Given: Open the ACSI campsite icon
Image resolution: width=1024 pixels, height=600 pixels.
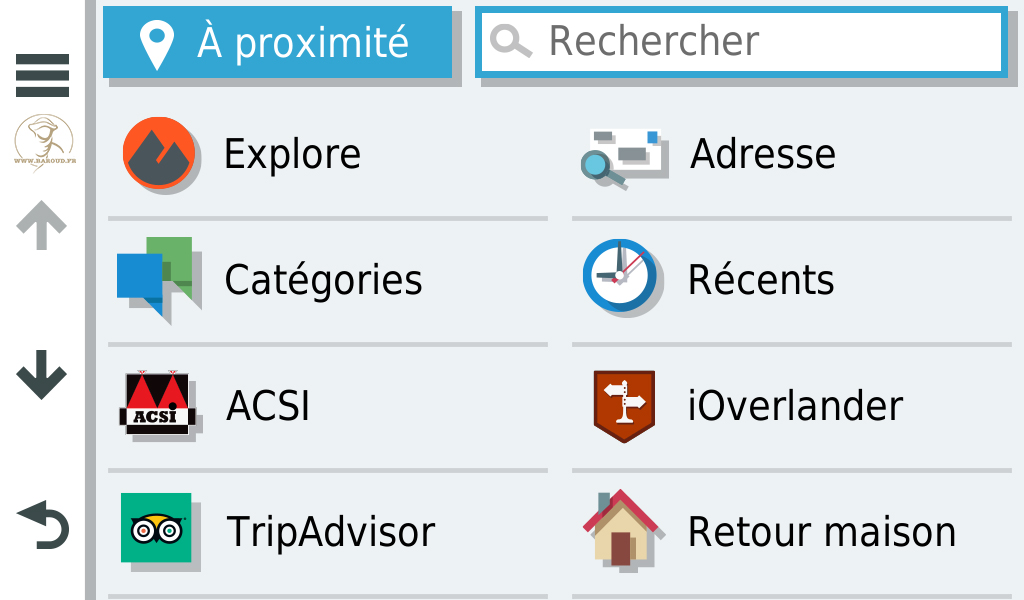Looking at the screenshot, I should pos(157,403).
